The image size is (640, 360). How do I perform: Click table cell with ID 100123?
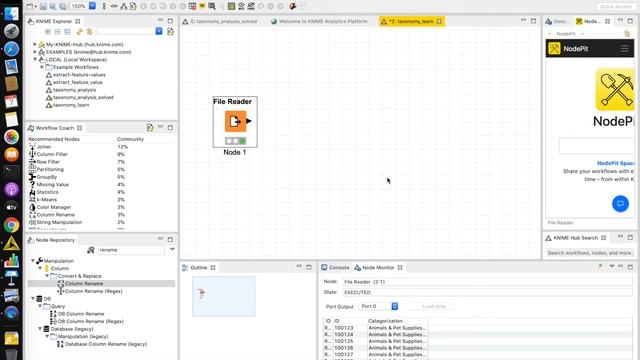pyautogui.click(x=344, y=328)
